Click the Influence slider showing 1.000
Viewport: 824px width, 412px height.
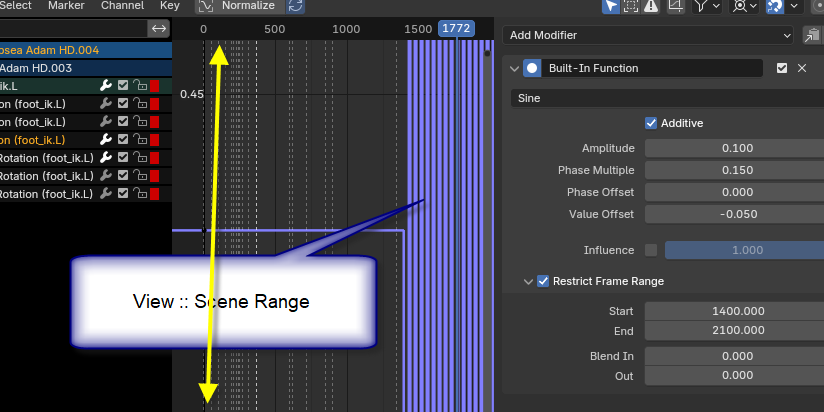click(745, 250)
